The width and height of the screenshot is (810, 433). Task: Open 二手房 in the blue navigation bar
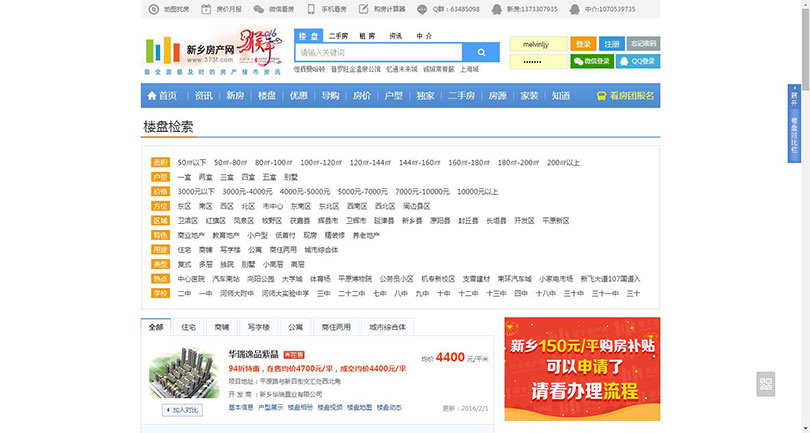(461, 96)
